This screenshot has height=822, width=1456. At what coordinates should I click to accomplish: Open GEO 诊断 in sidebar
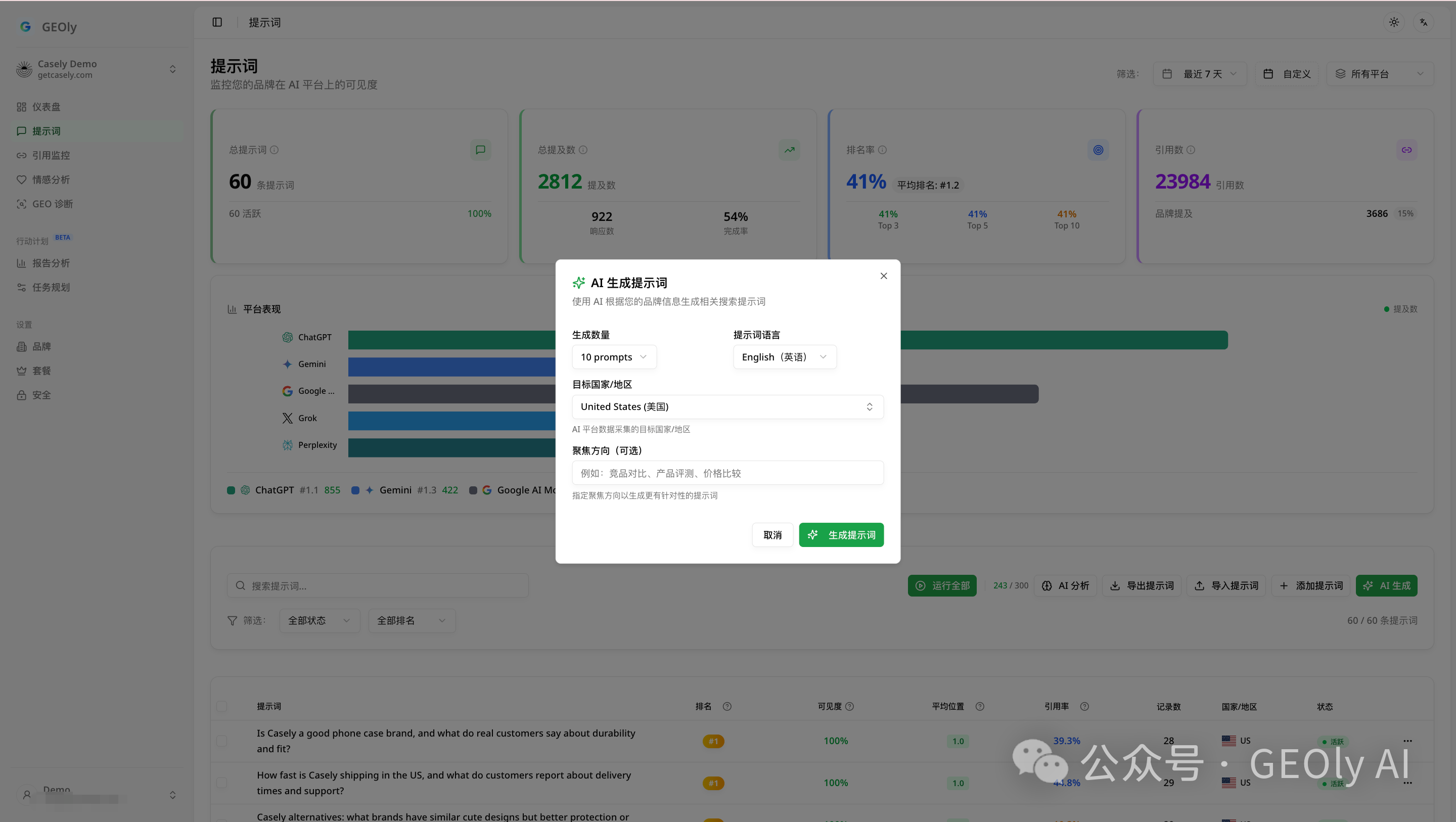[x=97, y=204]
